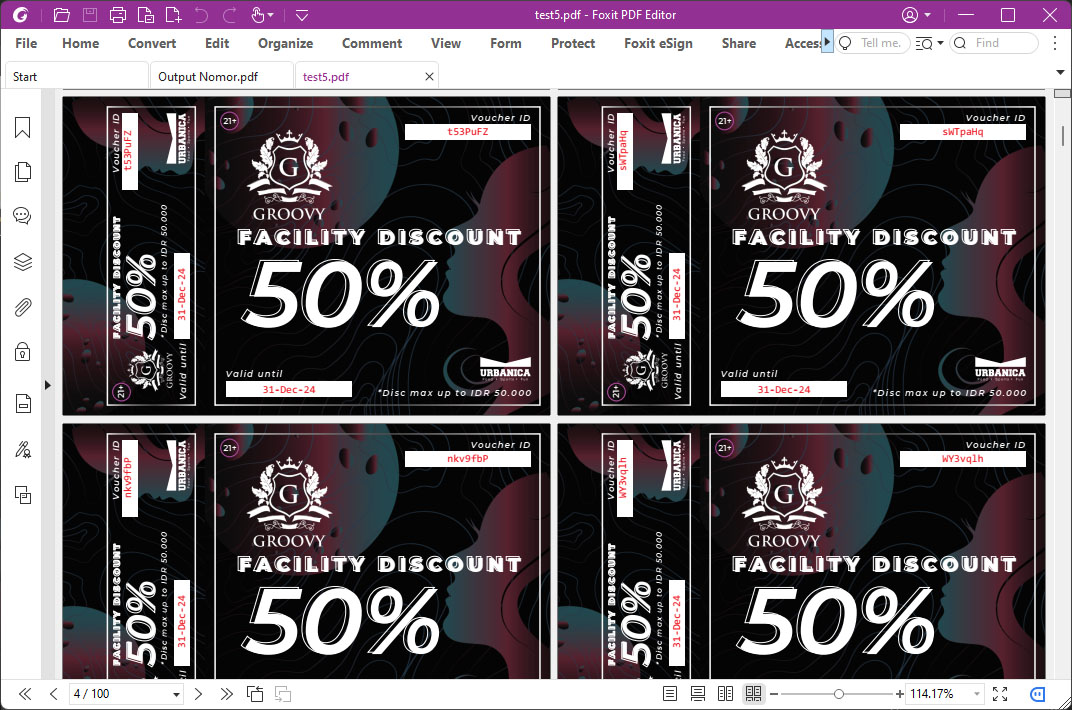Image resolution: width=1072 pixels, height=710 pixels.
Task: Open the Bookmarks panel in the sidebar
Action: coord(22,128)
